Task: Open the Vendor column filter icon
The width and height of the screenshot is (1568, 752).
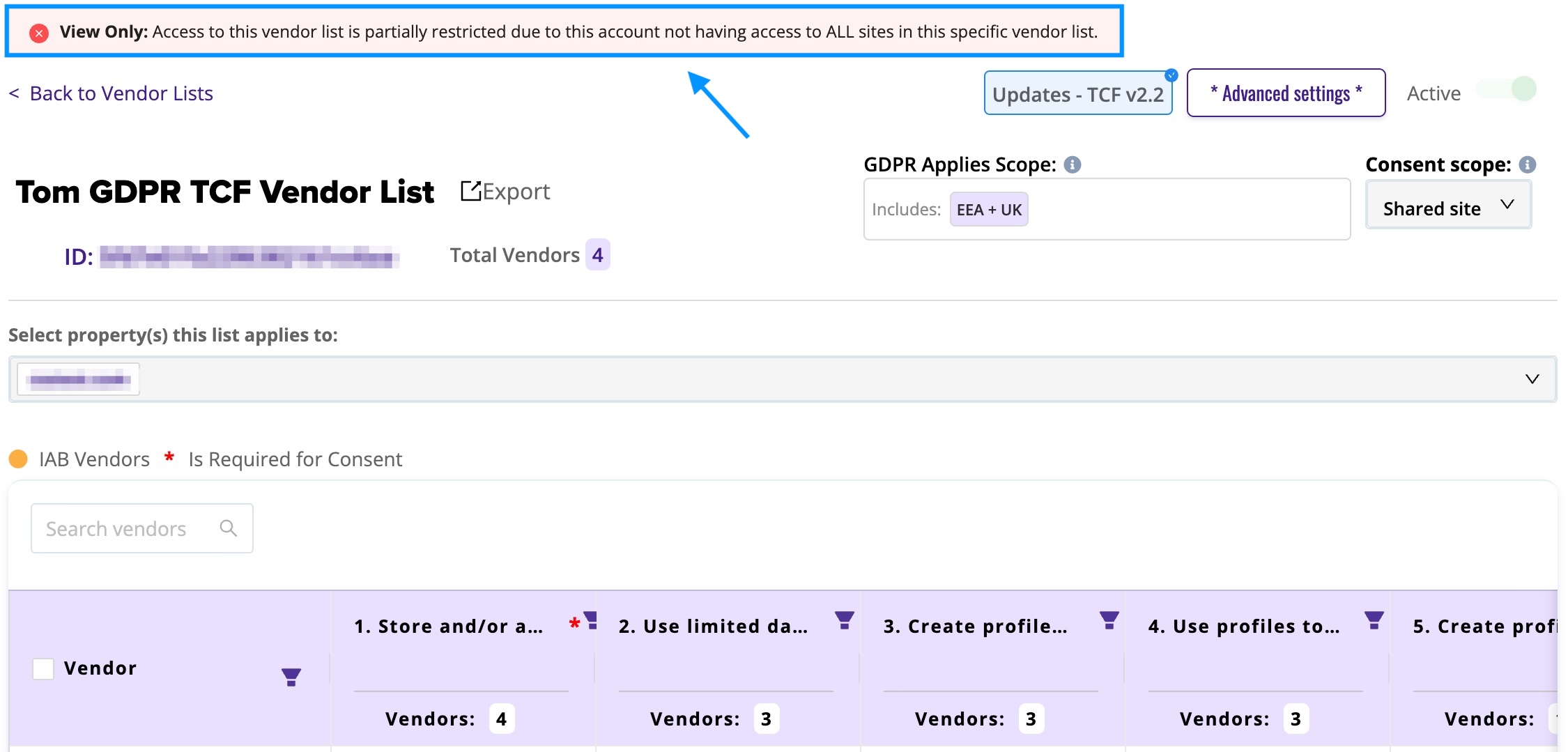Action: (x=291, y=676)
